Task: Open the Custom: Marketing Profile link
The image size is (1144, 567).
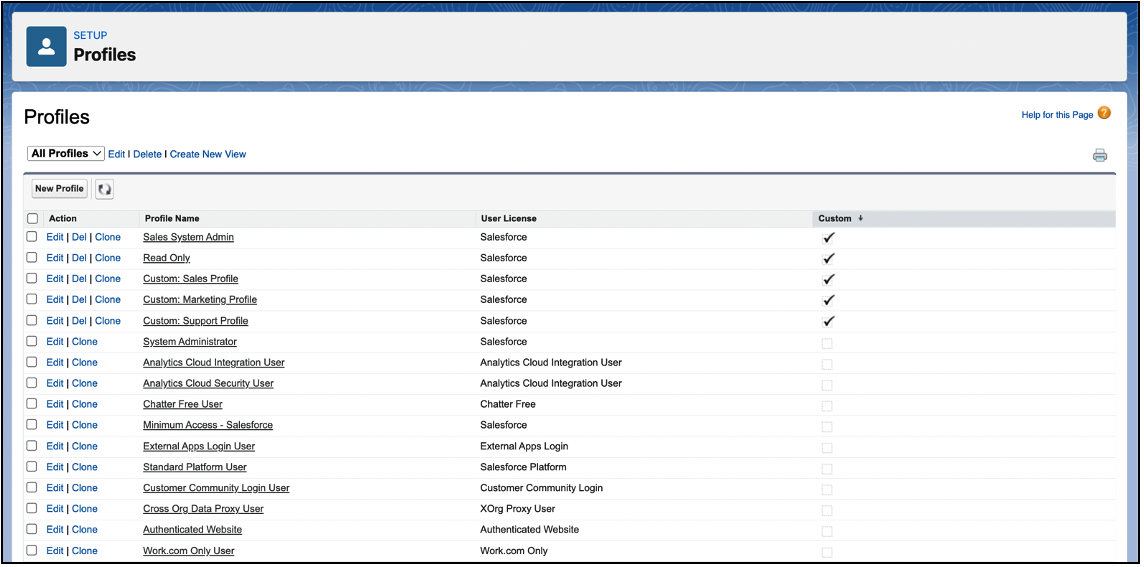Action: [200, 300]
